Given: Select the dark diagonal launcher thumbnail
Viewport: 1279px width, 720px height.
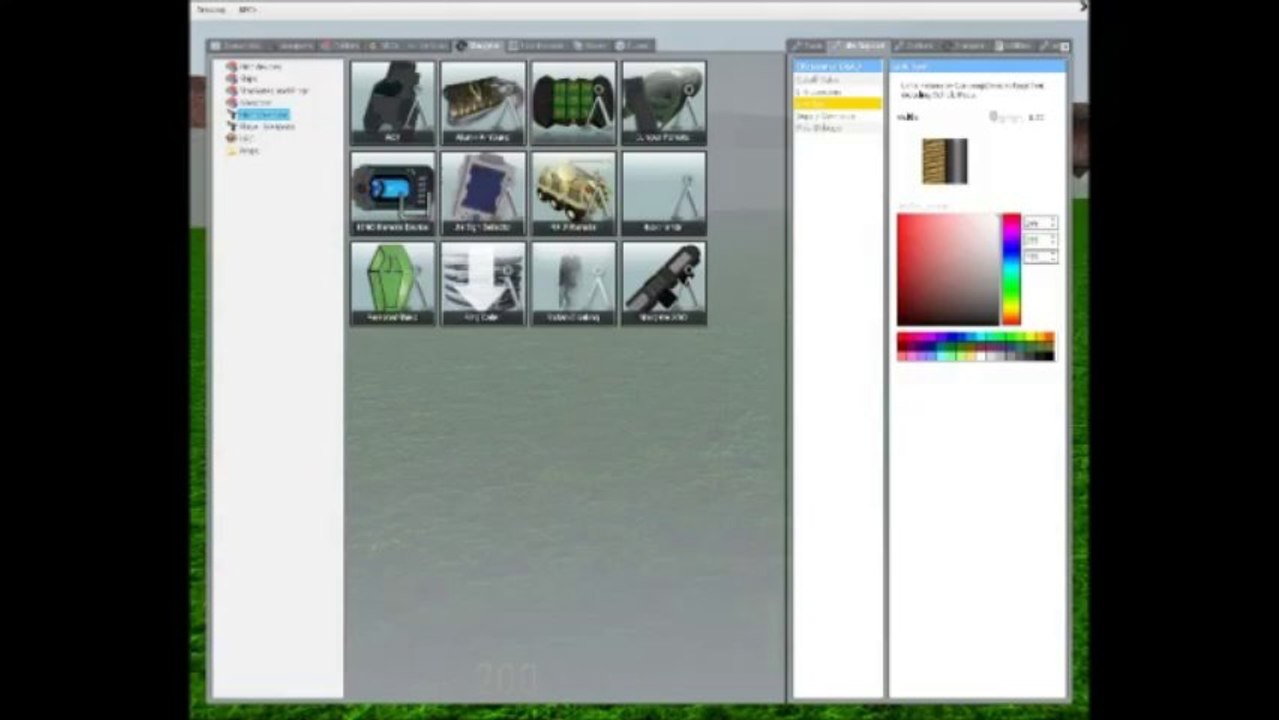Looking at the screenshot, I should click(x=664, y=283).
